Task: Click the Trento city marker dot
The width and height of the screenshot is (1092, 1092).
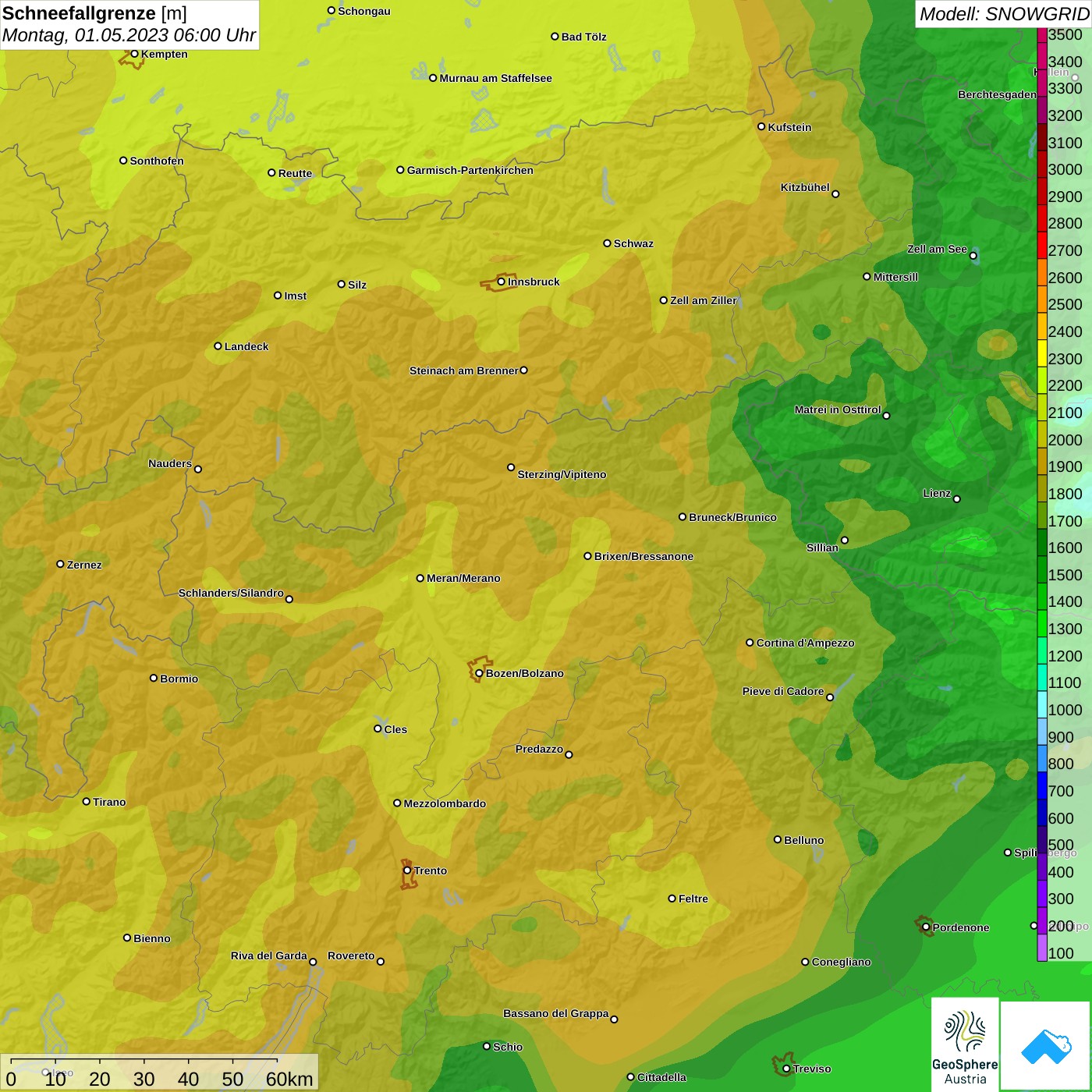Action: [407, 870]
